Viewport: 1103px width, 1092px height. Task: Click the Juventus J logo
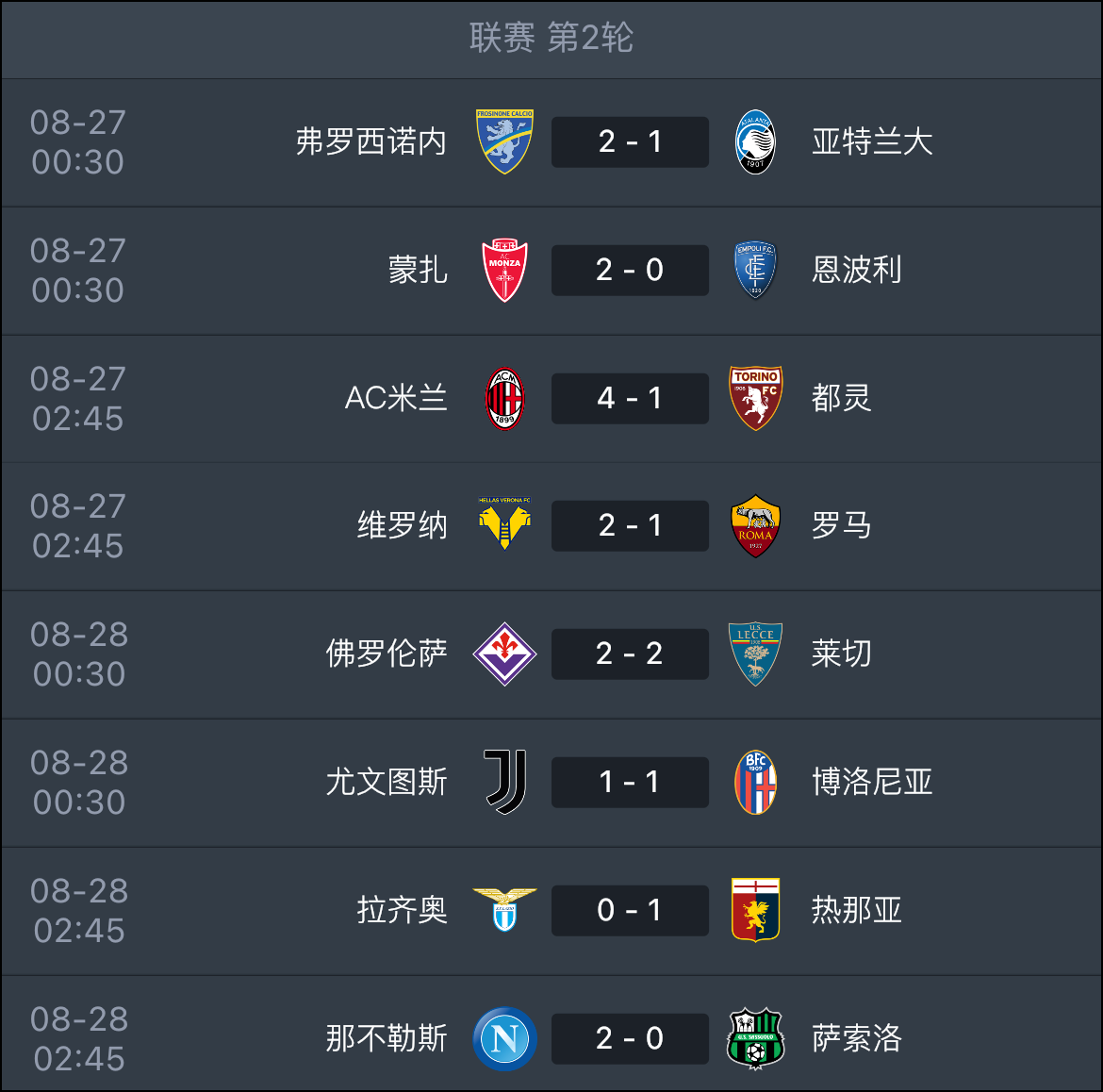(505, 782)
